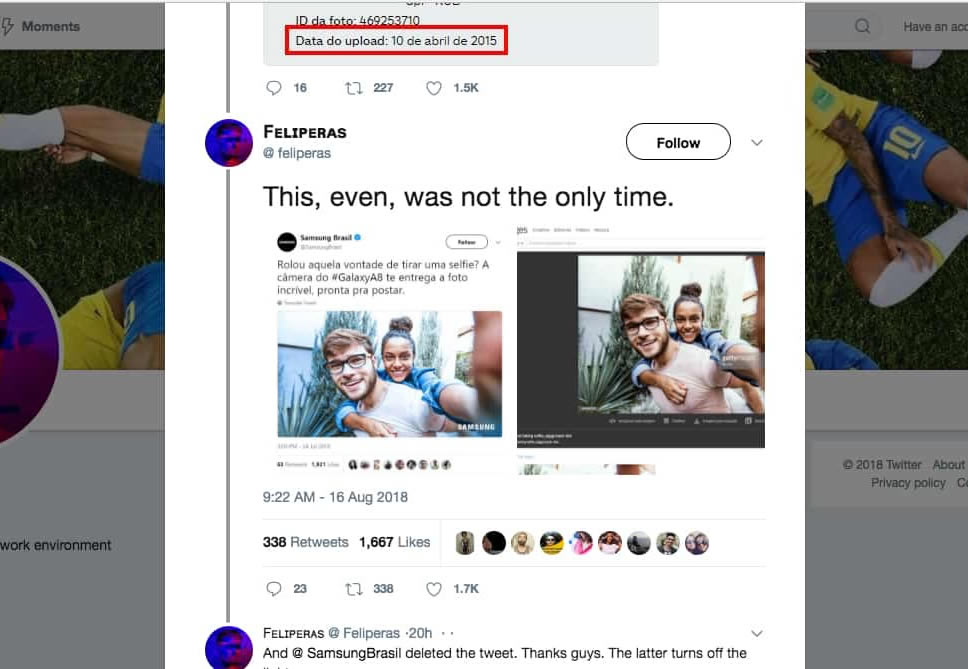Click the first liker avatar in the row
This screenshot has width=968, height=669.
(x=465, y=543)
